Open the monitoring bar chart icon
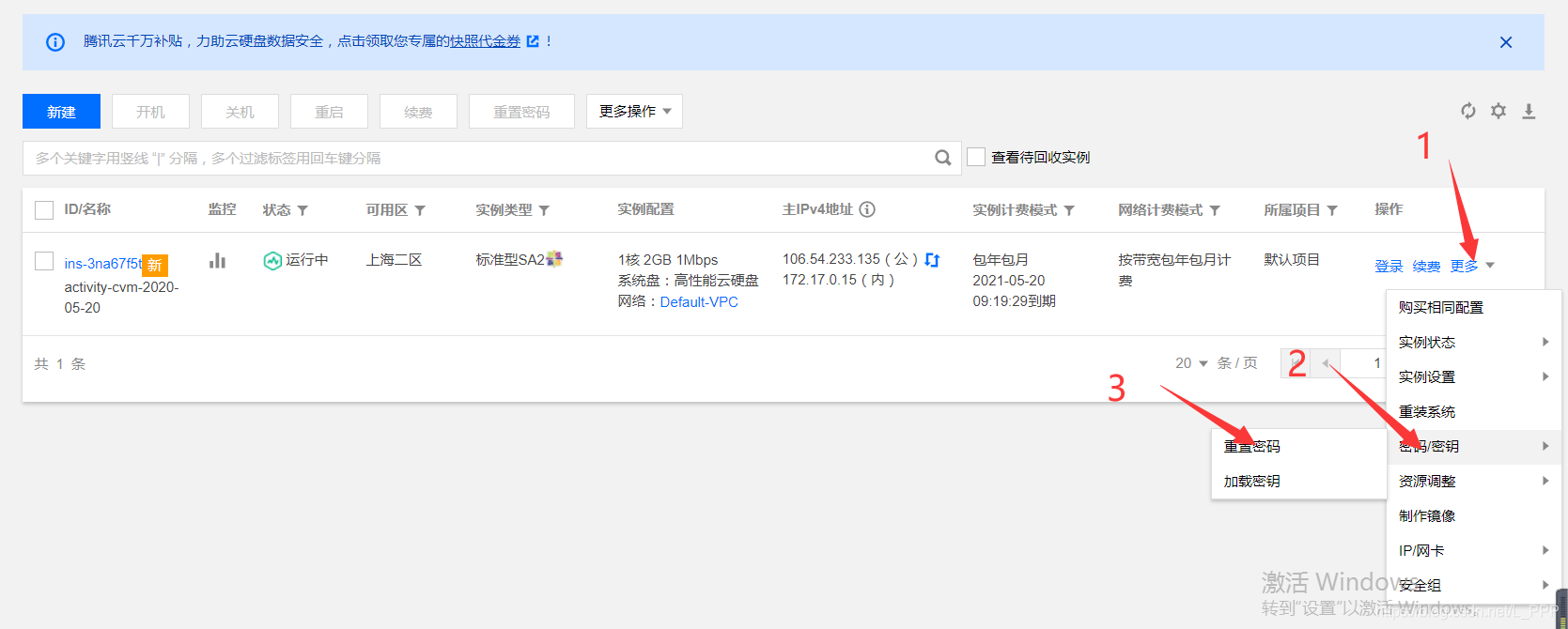This screenshot has height=629, width=1568. click(217, 260)
